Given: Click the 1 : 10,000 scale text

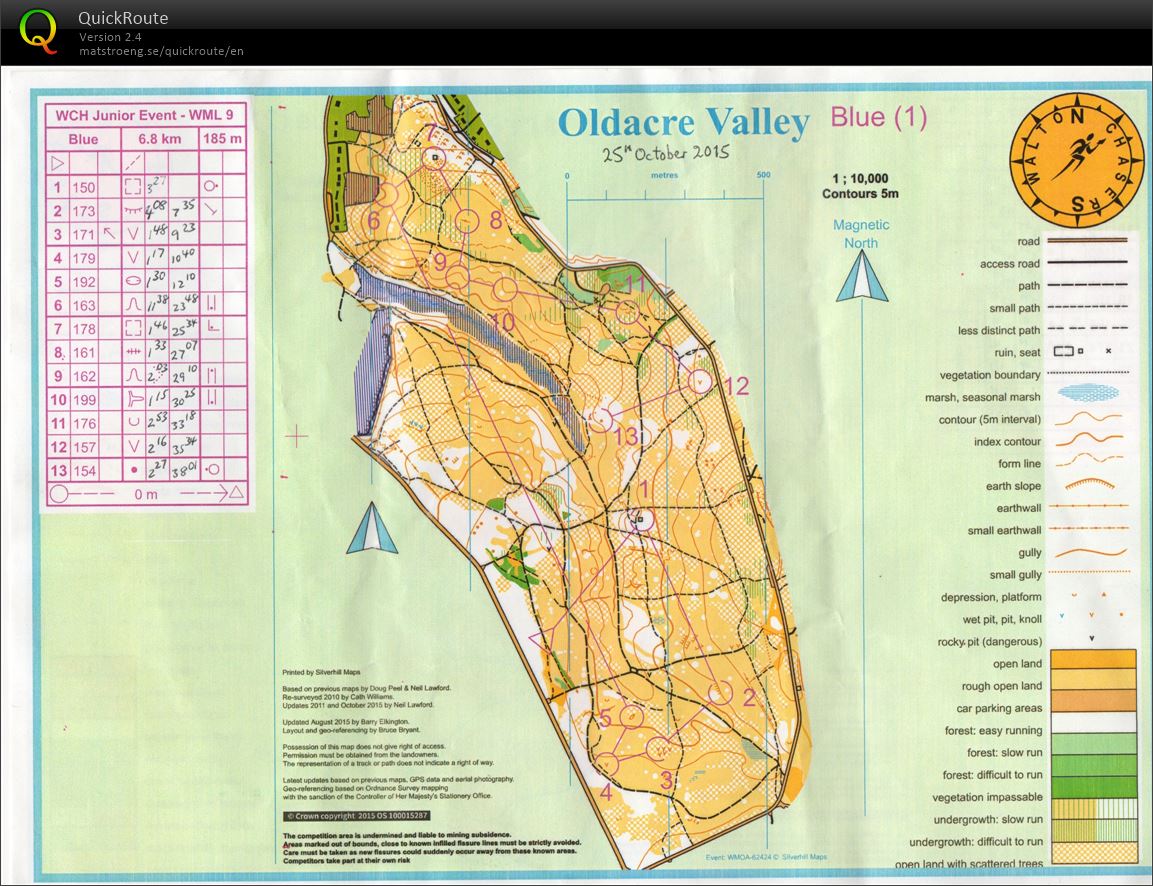Looking at the screenshot, I should pyautogui.click(x=860, y=179).
